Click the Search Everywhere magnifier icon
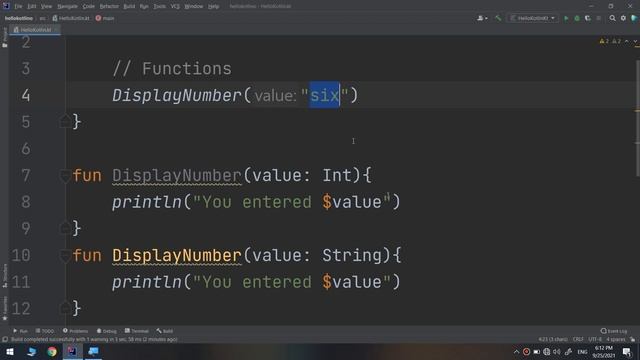The width and height of the screenshot is (640, 360). [612, 18]
